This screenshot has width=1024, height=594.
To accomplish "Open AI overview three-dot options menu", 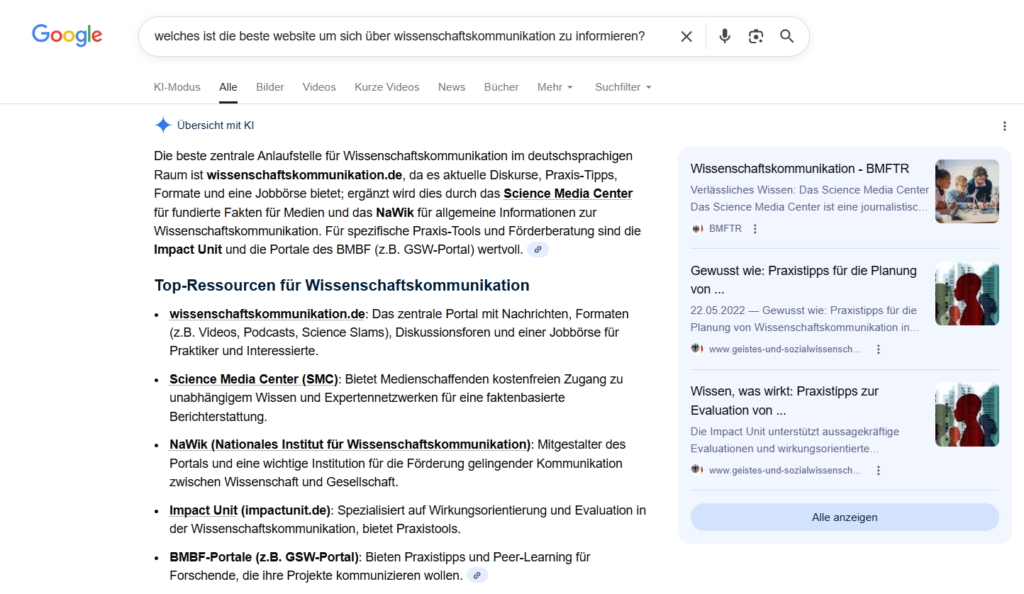I will click(x=1004, y=126).
